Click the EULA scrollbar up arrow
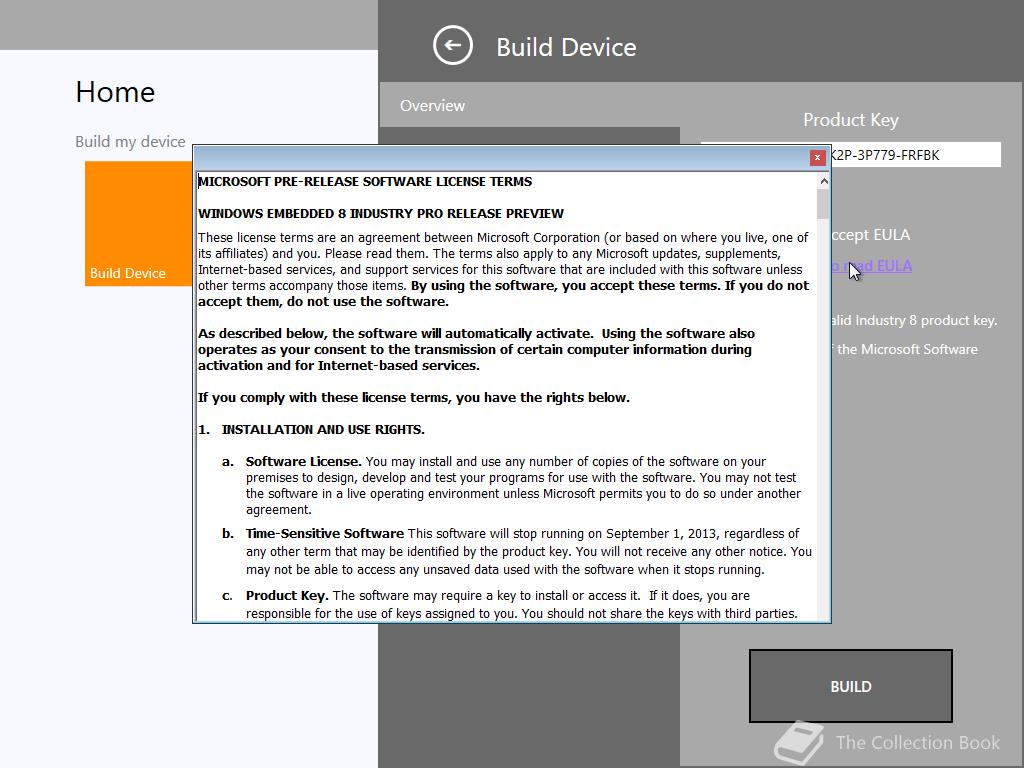 (x=824, y=181)
